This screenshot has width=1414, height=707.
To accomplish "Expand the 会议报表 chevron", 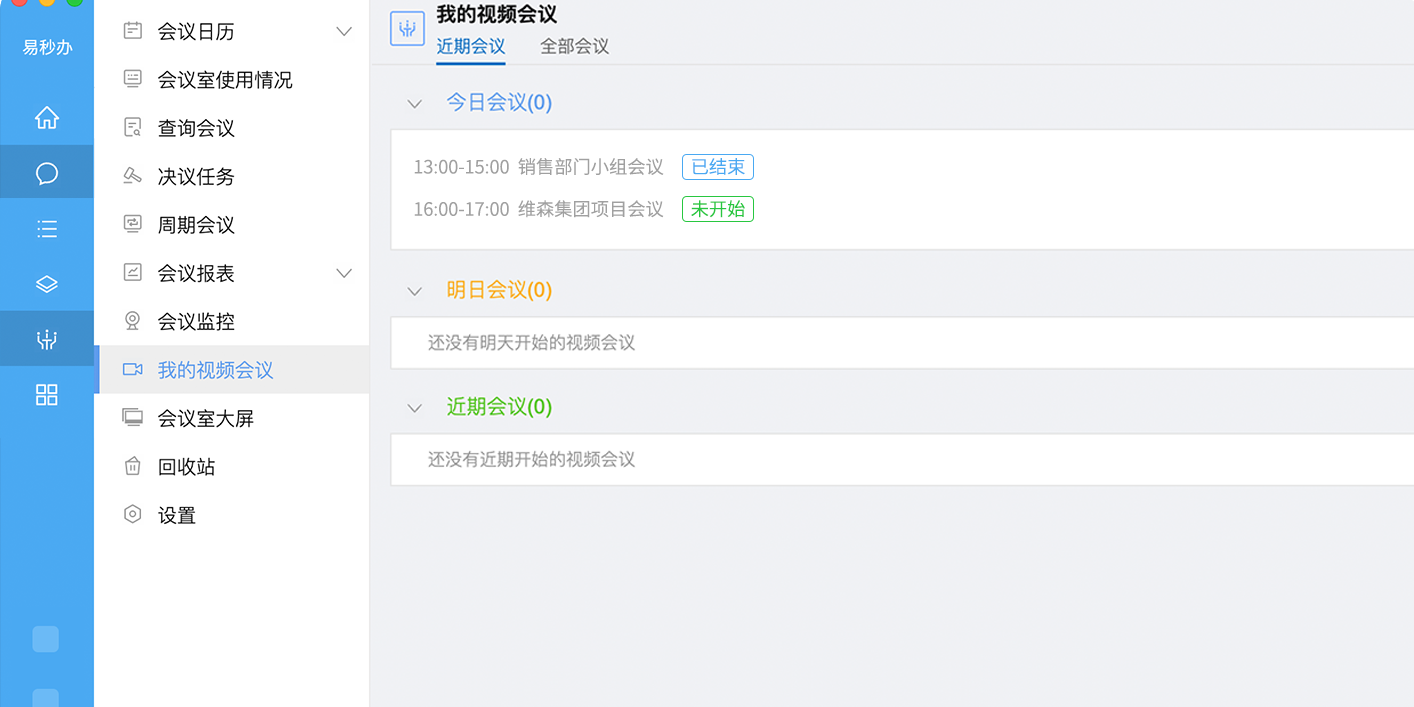I will (344, 273).
